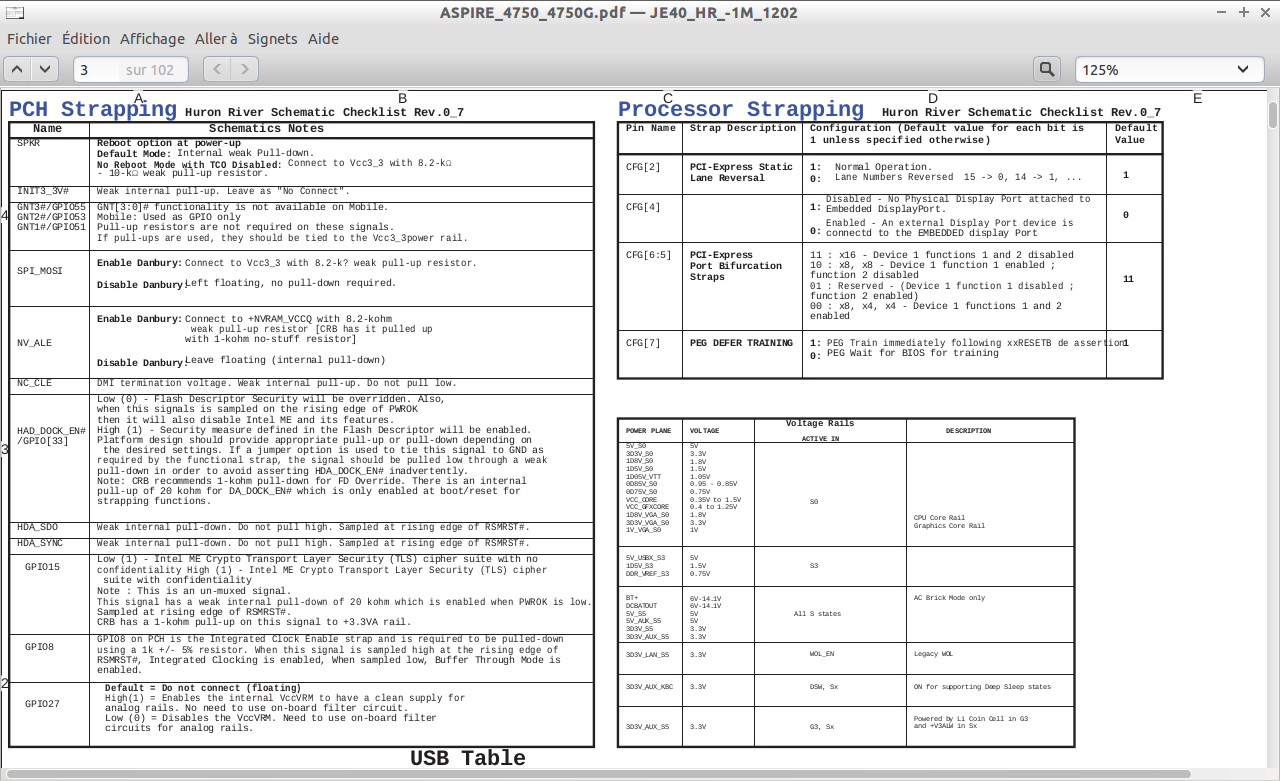Open search with the magnifier icon
This screenshot has width=1280, height=781.
(x=1046, y=69)
